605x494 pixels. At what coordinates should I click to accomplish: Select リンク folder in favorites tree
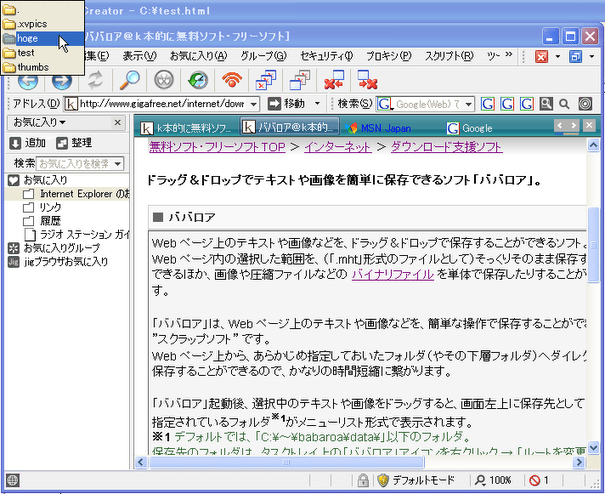(x=42, y=207)
